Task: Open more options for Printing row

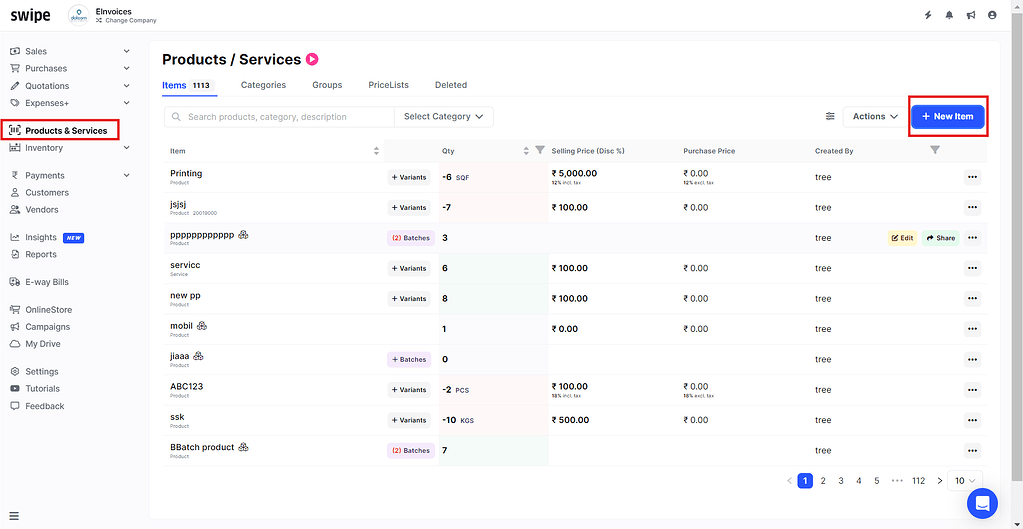Action: [x=972, y=177]
